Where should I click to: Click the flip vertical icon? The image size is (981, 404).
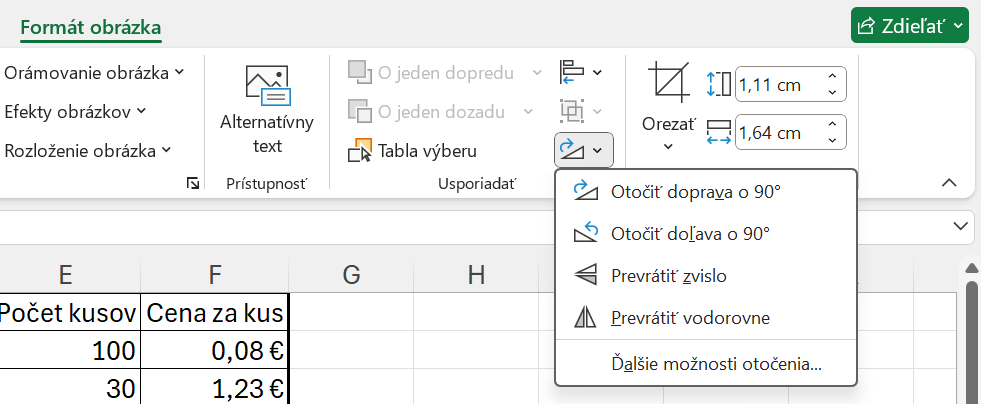click(x=586, y=275)
